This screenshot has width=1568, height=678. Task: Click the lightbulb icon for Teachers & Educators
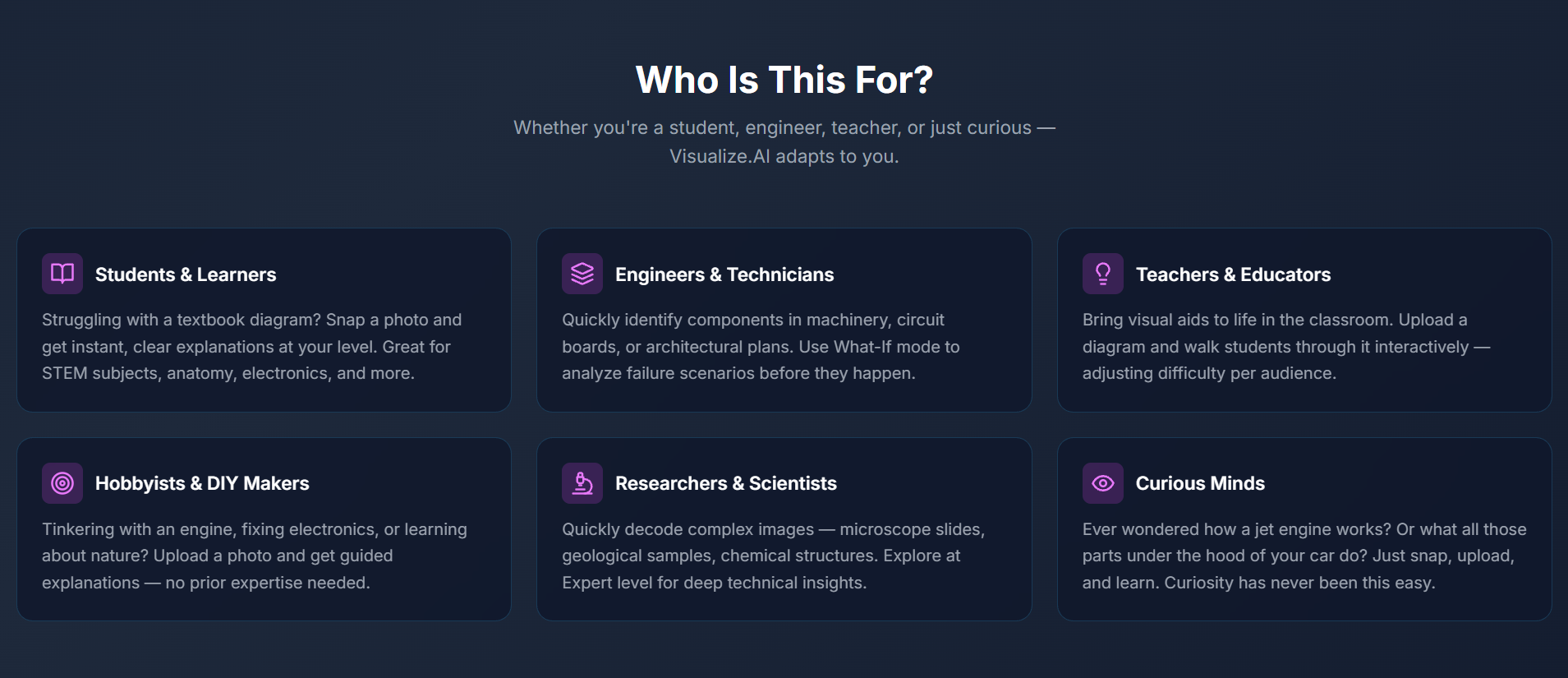pyautogui.click(x=1103, y=274)
